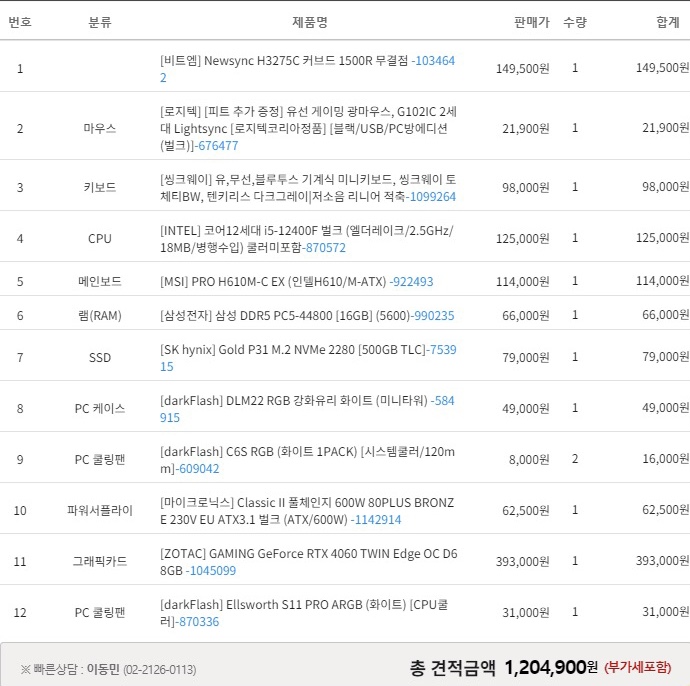This screenshot has height=686, width=690.
Task: Open the SK hynix Gold P31 SSD link
Action: 308,358
